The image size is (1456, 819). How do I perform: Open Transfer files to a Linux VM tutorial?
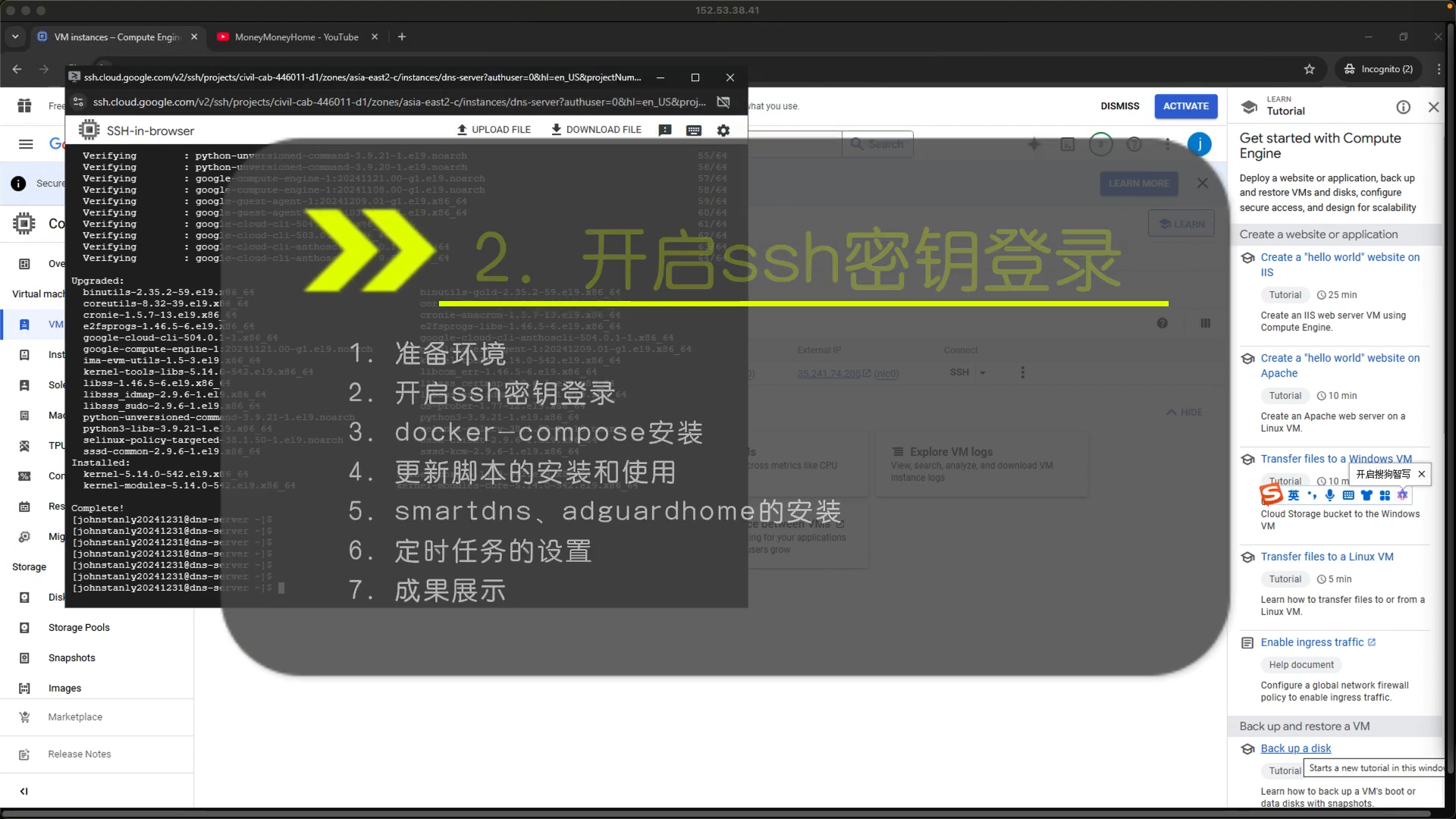click(1327, 557)
